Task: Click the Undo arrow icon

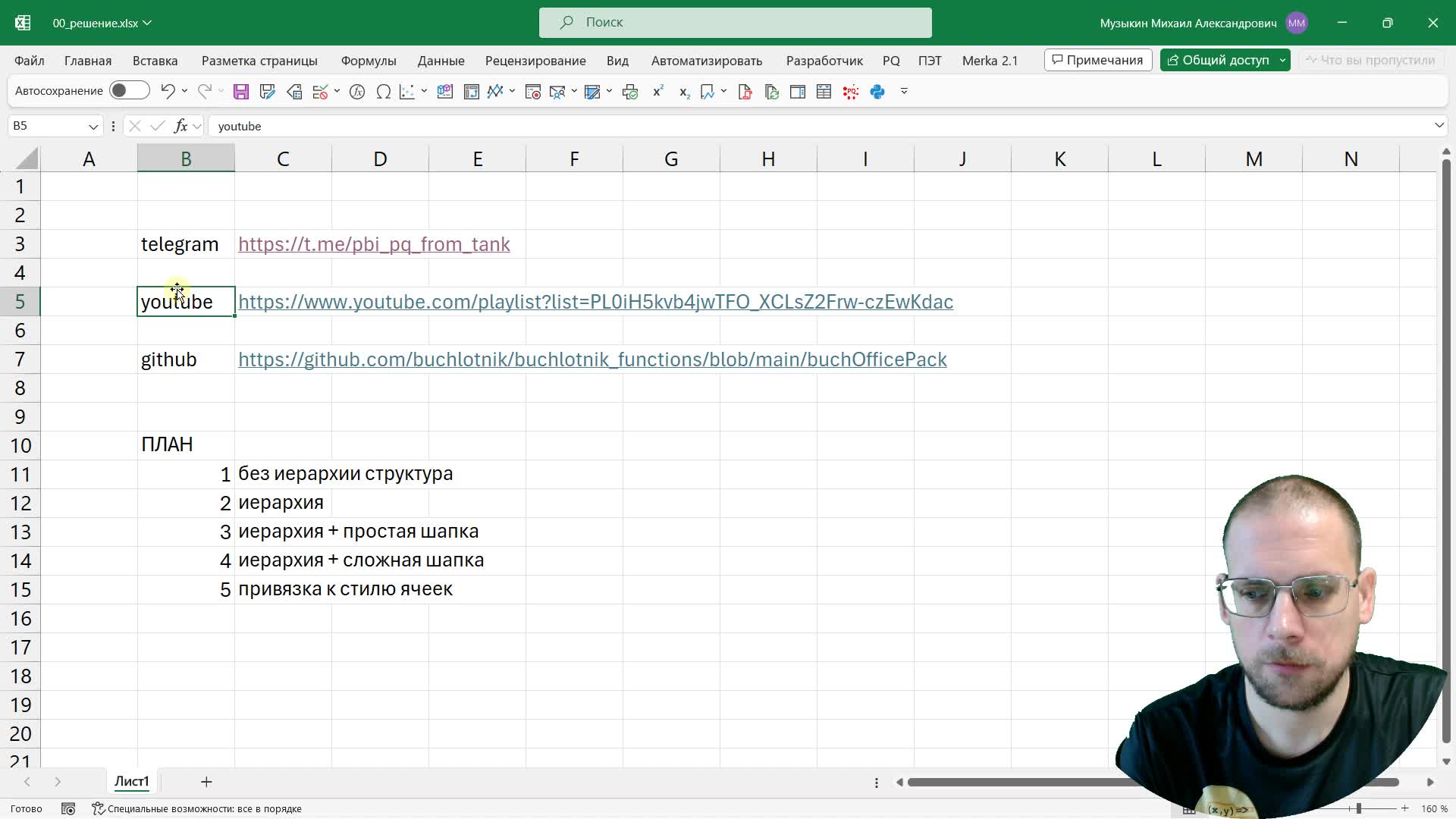Action: click(x=168, y=91)
